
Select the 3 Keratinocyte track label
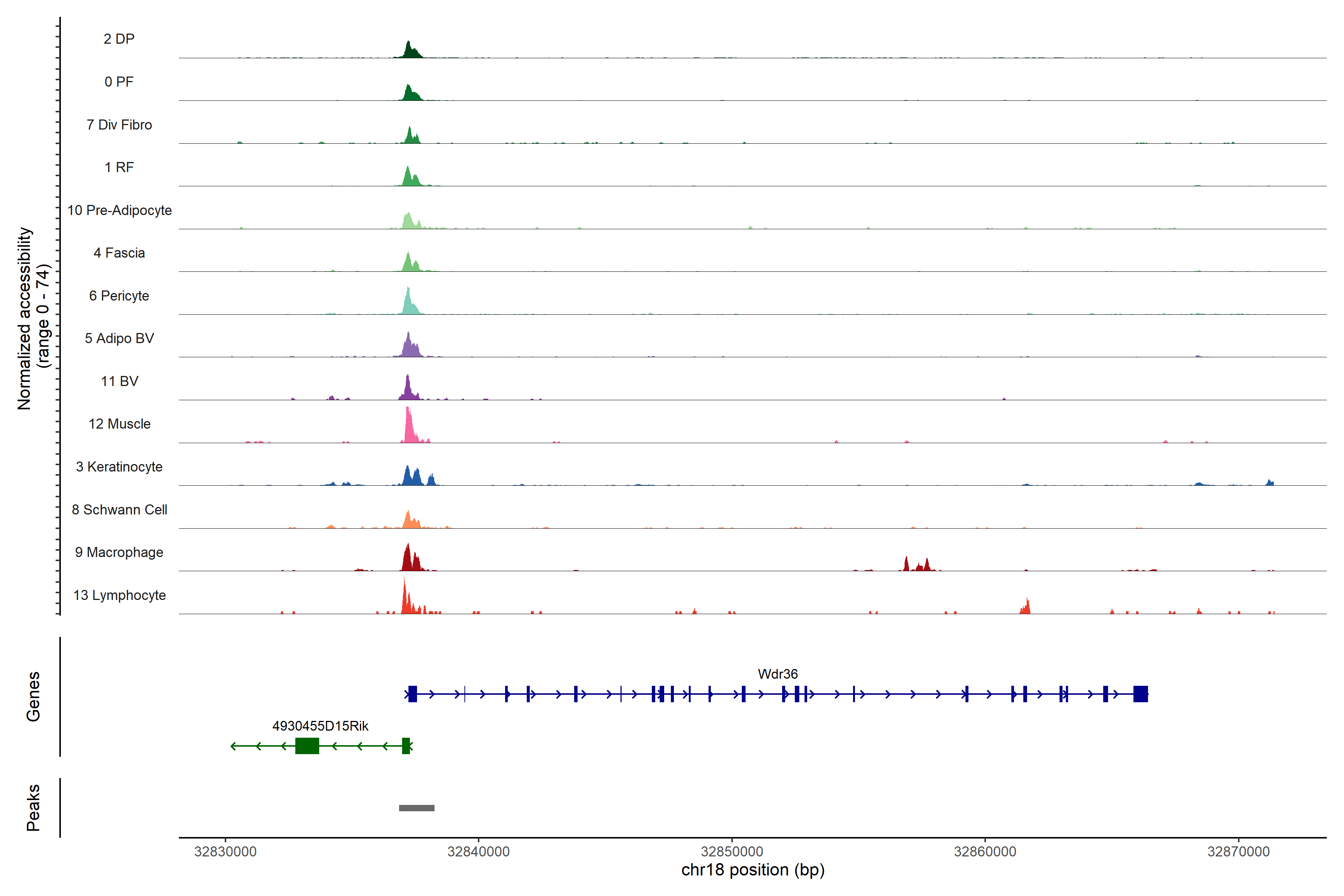(119, 467)
